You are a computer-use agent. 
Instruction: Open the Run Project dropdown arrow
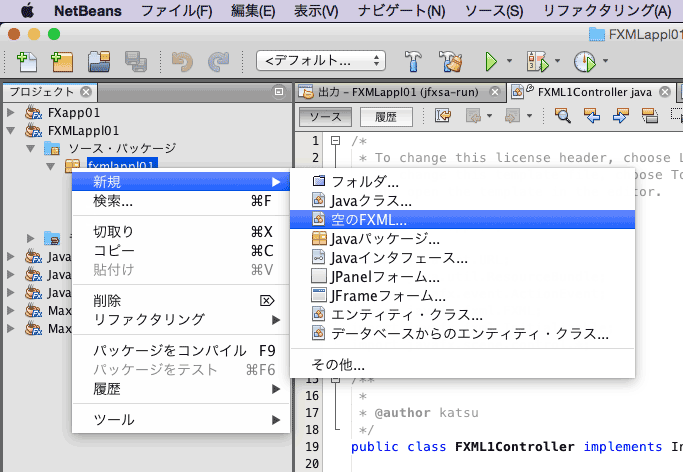509,61
